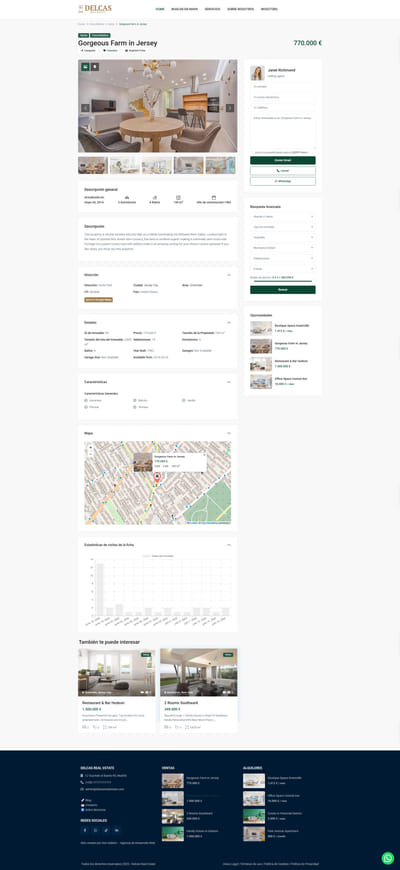The image size is (400, 870).
Task: Add listing to Favoritos
Action: click(x=110, y=50)
